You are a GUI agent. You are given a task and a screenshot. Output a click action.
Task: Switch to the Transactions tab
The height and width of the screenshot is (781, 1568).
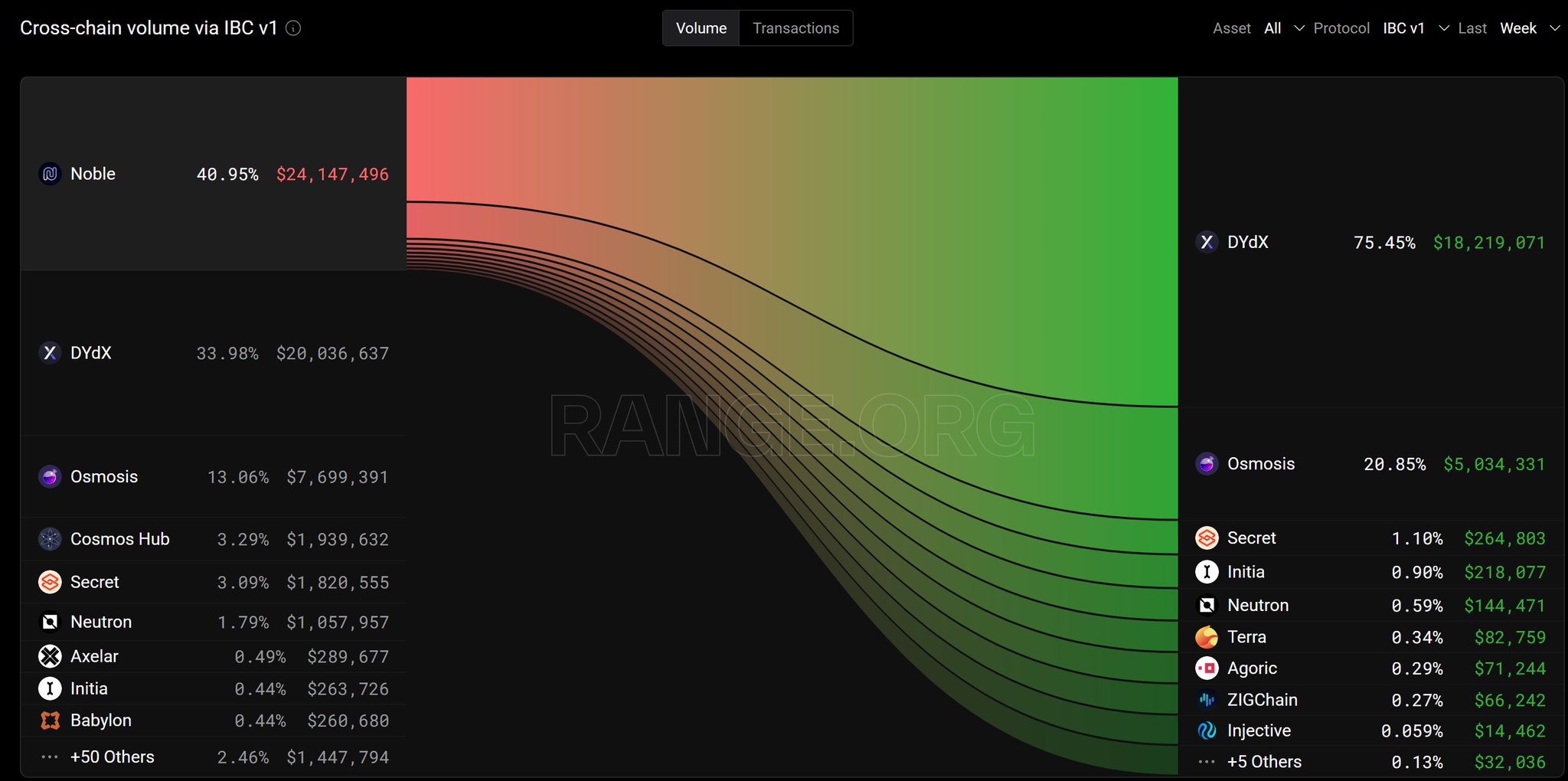point(796,28)
